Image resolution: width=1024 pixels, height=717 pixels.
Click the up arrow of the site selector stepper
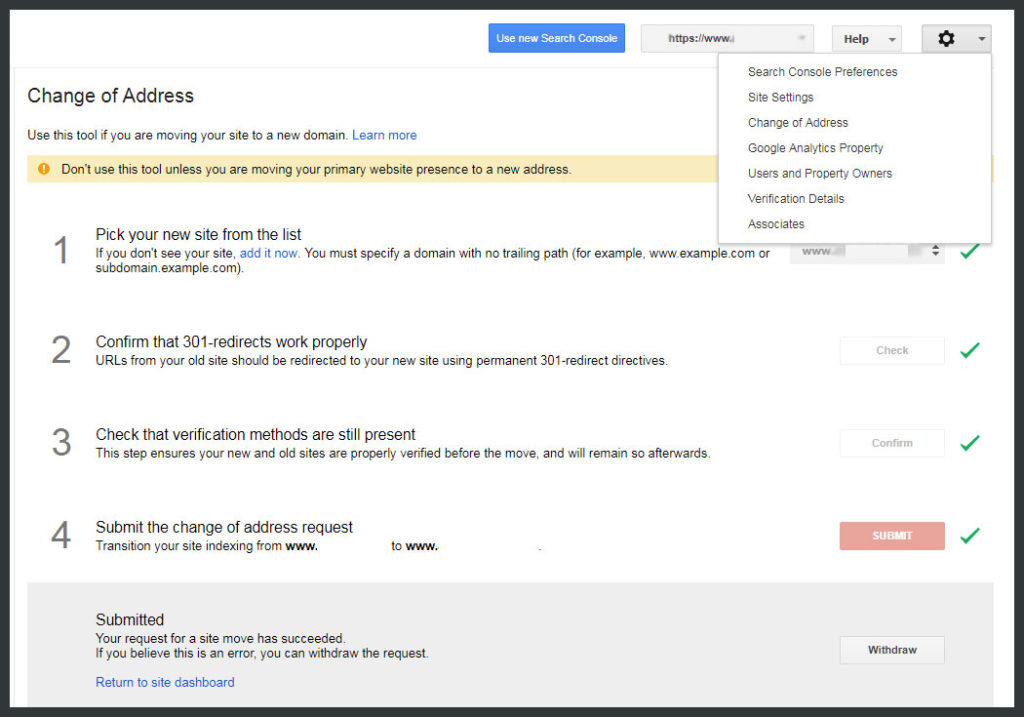point(937,247)
